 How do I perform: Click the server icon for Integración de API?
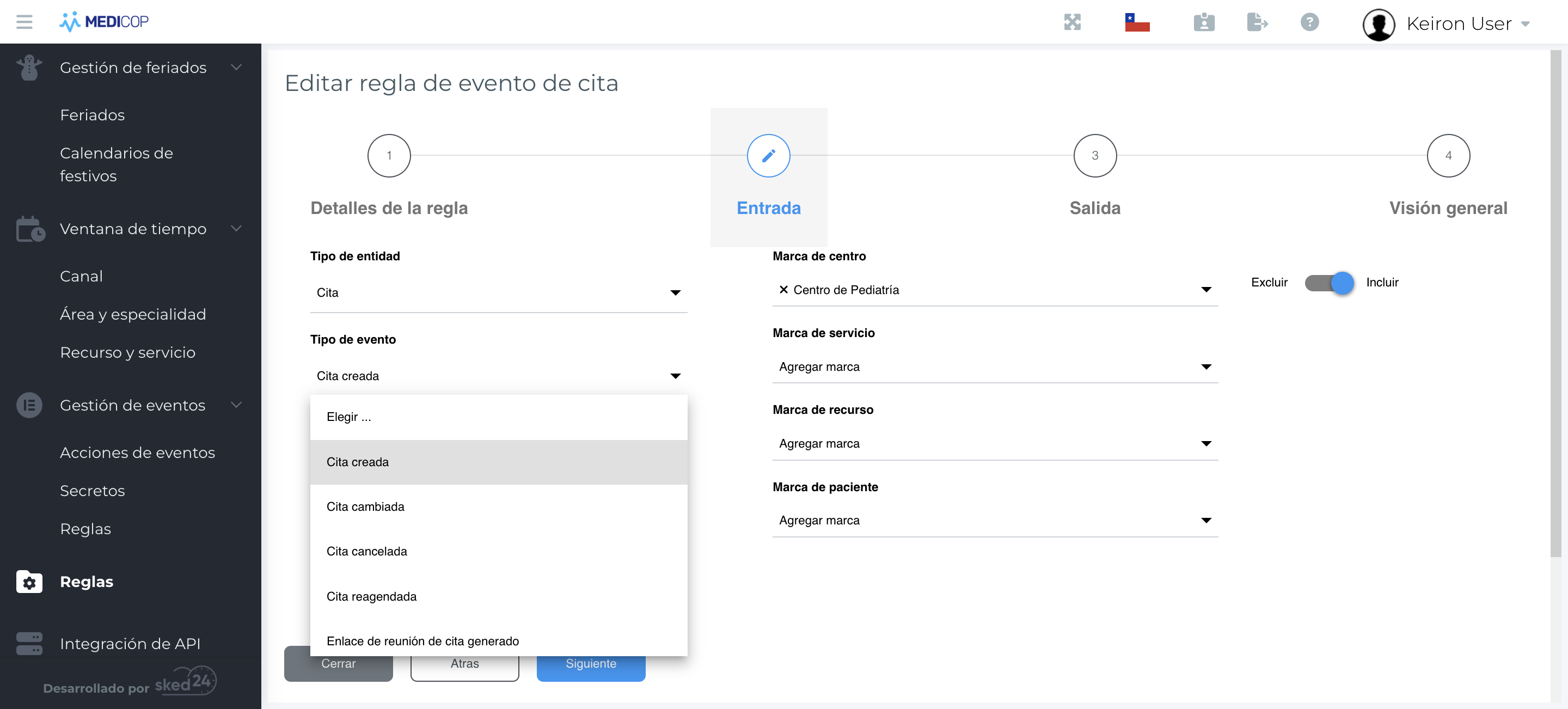click(29, 643)
